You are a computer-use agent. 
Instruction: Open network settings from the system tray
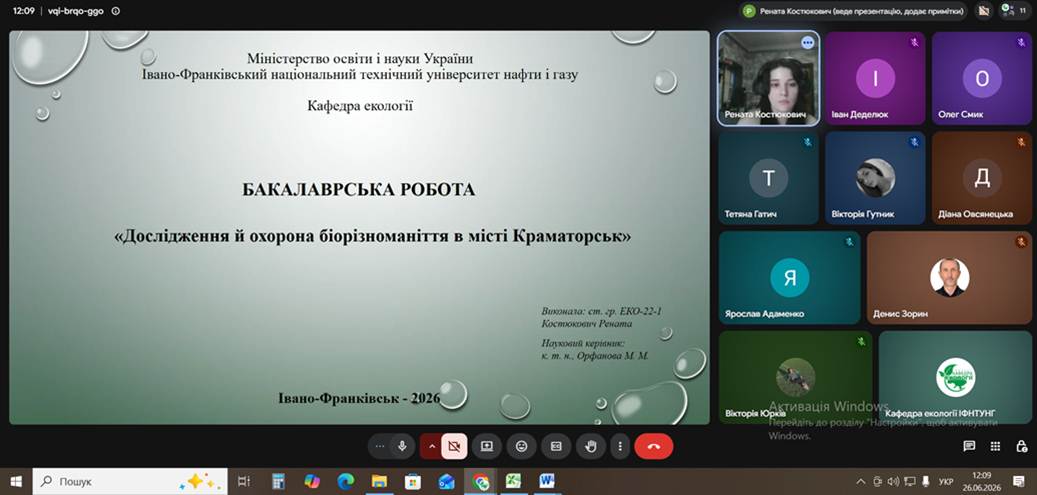(910, 482)
